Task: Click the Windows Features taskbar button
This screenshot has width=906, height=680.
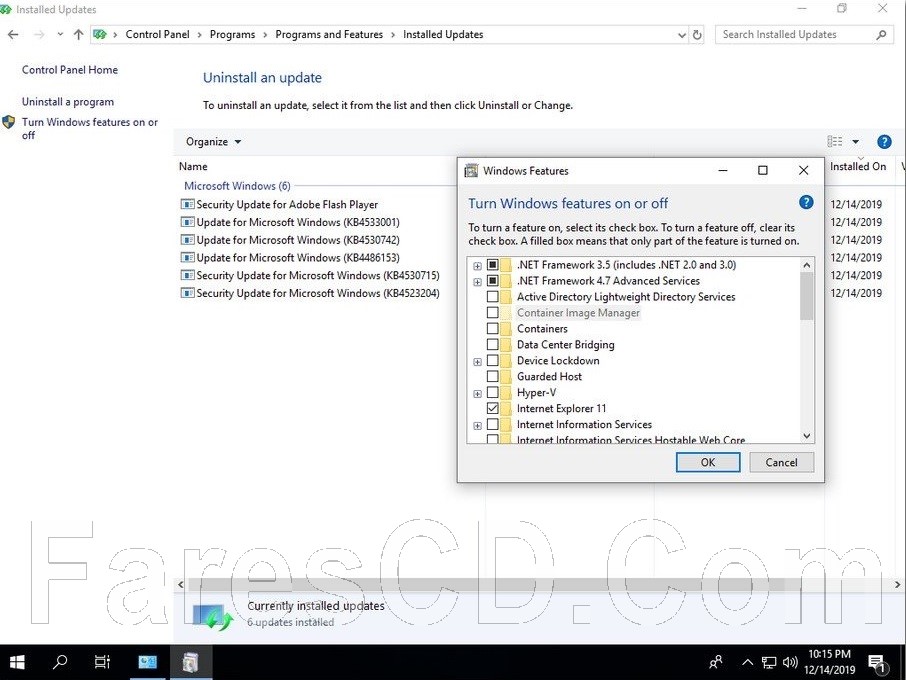Action: [191, 662]
